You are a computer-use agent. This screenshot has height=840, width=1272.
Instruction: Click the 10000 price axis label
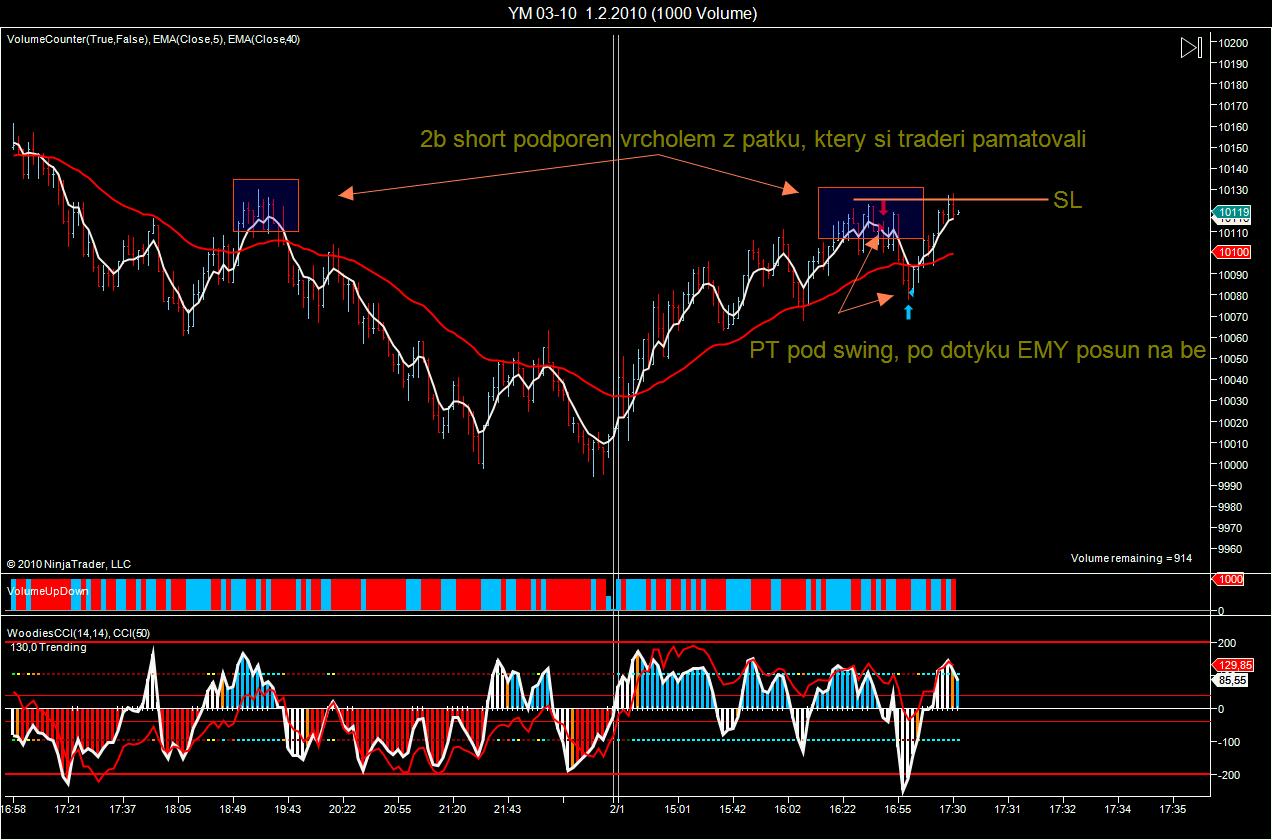(x=1232, y=465)
